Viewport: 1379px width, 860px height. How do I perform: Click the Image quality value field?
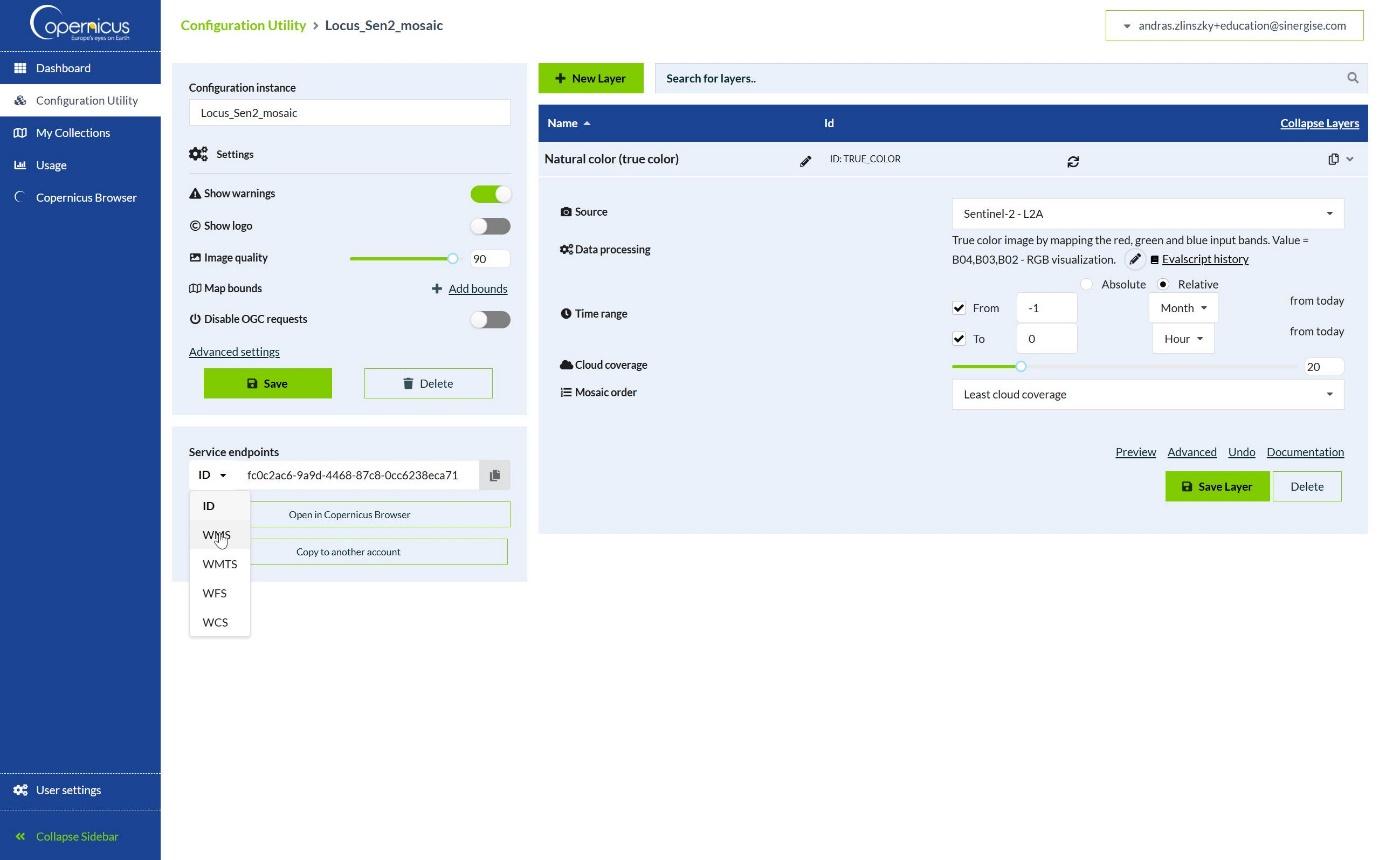[489, 259]
